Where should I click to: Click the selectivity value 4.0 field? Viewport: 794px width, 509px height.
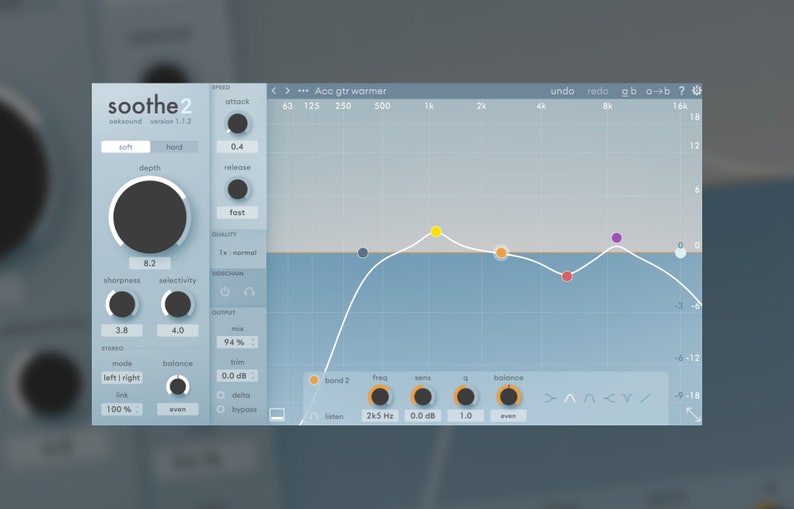pos(178,330)
